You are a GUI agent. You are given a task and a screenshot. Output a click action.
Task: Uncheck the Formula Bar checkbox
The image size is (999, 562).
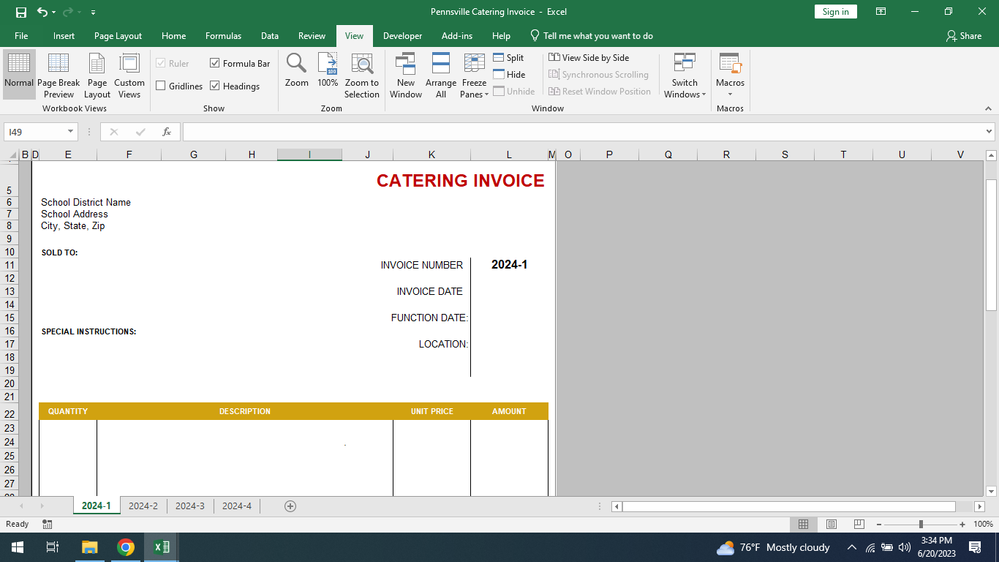point(215,63)
